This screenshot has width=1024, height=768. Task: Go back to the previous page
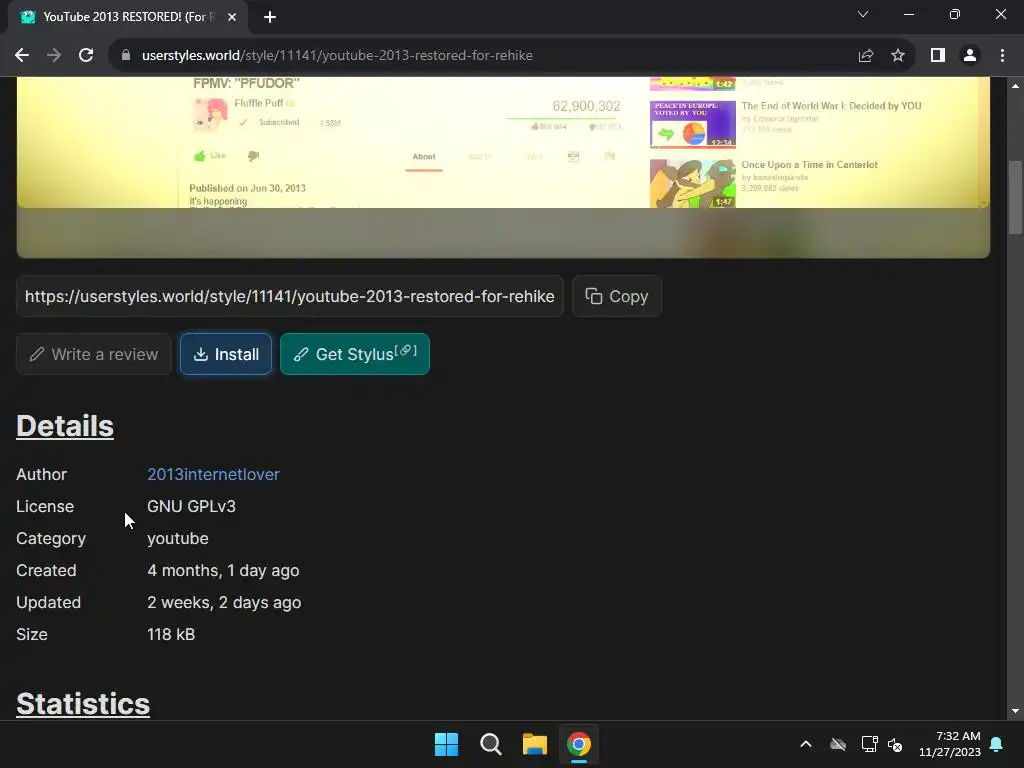click(22, 56)
